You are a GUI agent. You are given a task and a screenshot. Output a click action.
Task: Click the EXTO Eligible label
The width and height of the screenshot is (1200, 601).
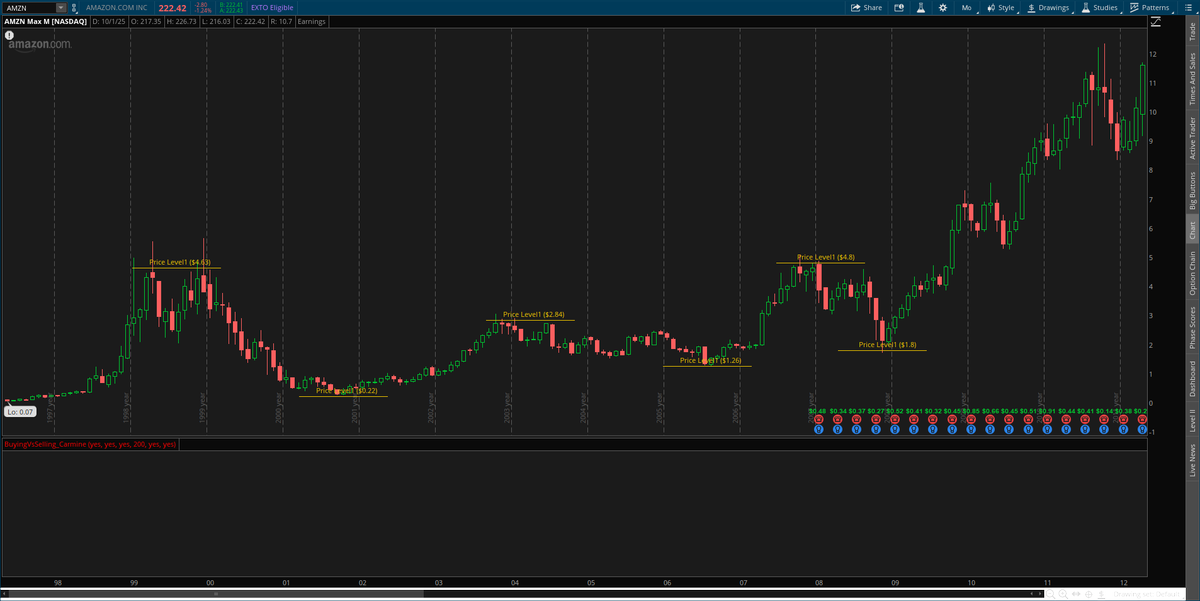point(272,8)
